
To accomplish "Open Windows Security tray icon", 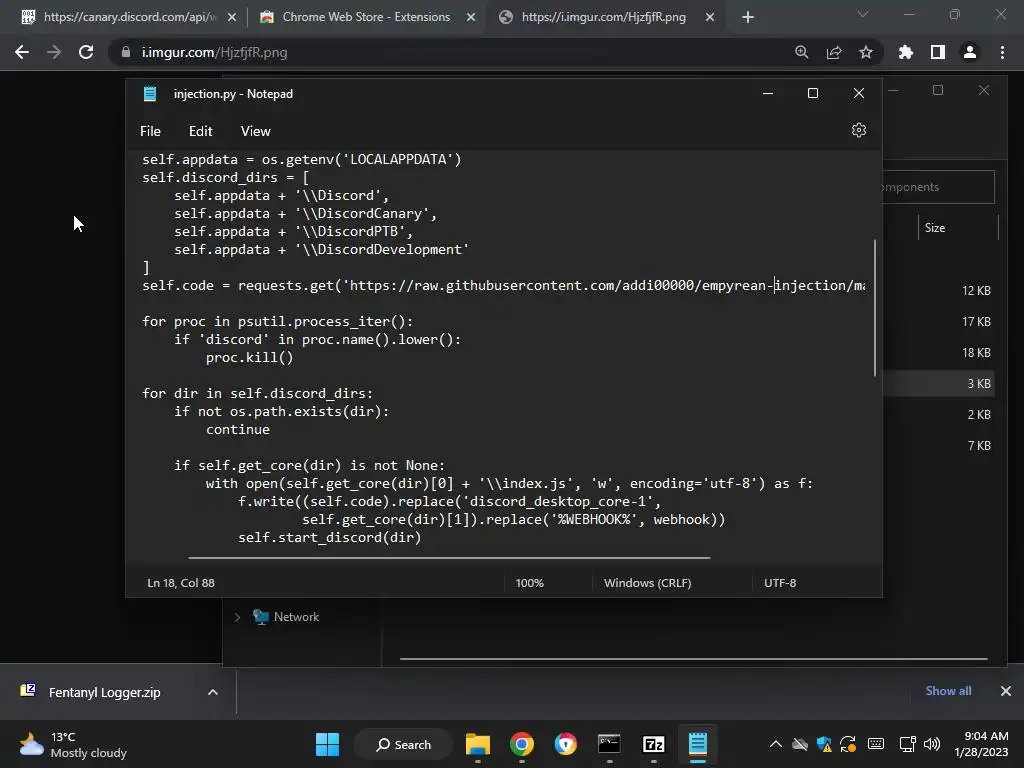I will point(824,744).
